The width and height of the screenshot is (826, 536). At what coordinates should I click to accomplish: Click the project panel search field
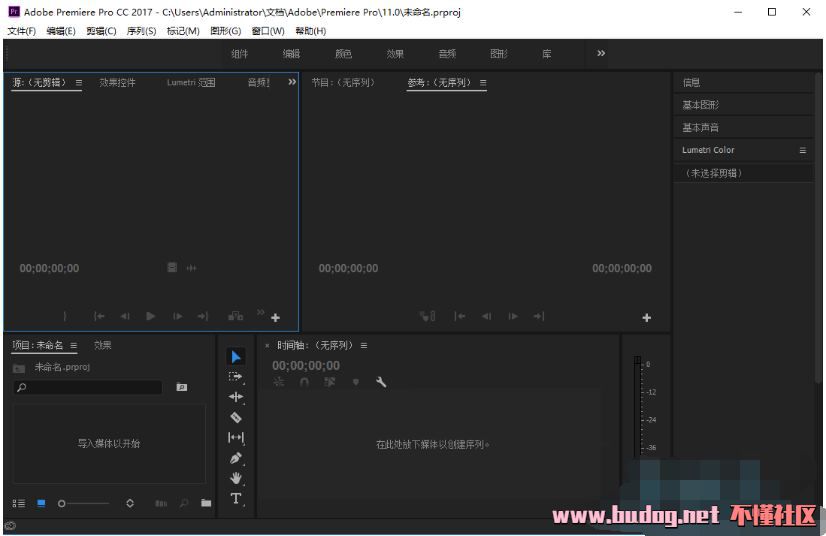(x=88, y=387)
